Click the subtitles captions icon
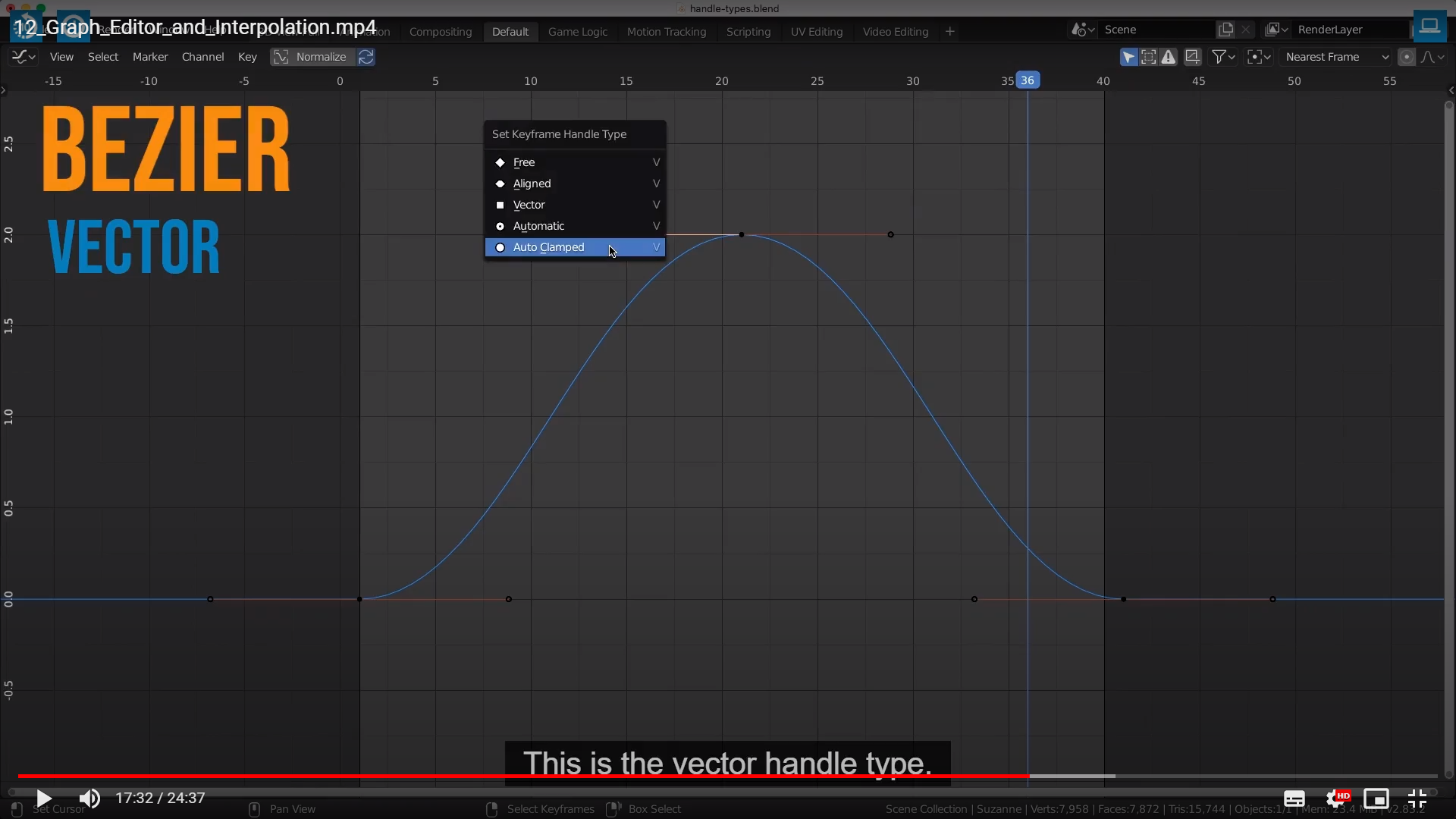Image resolution: width=1456 pixels, height=819 pixels. point(1294,799)
